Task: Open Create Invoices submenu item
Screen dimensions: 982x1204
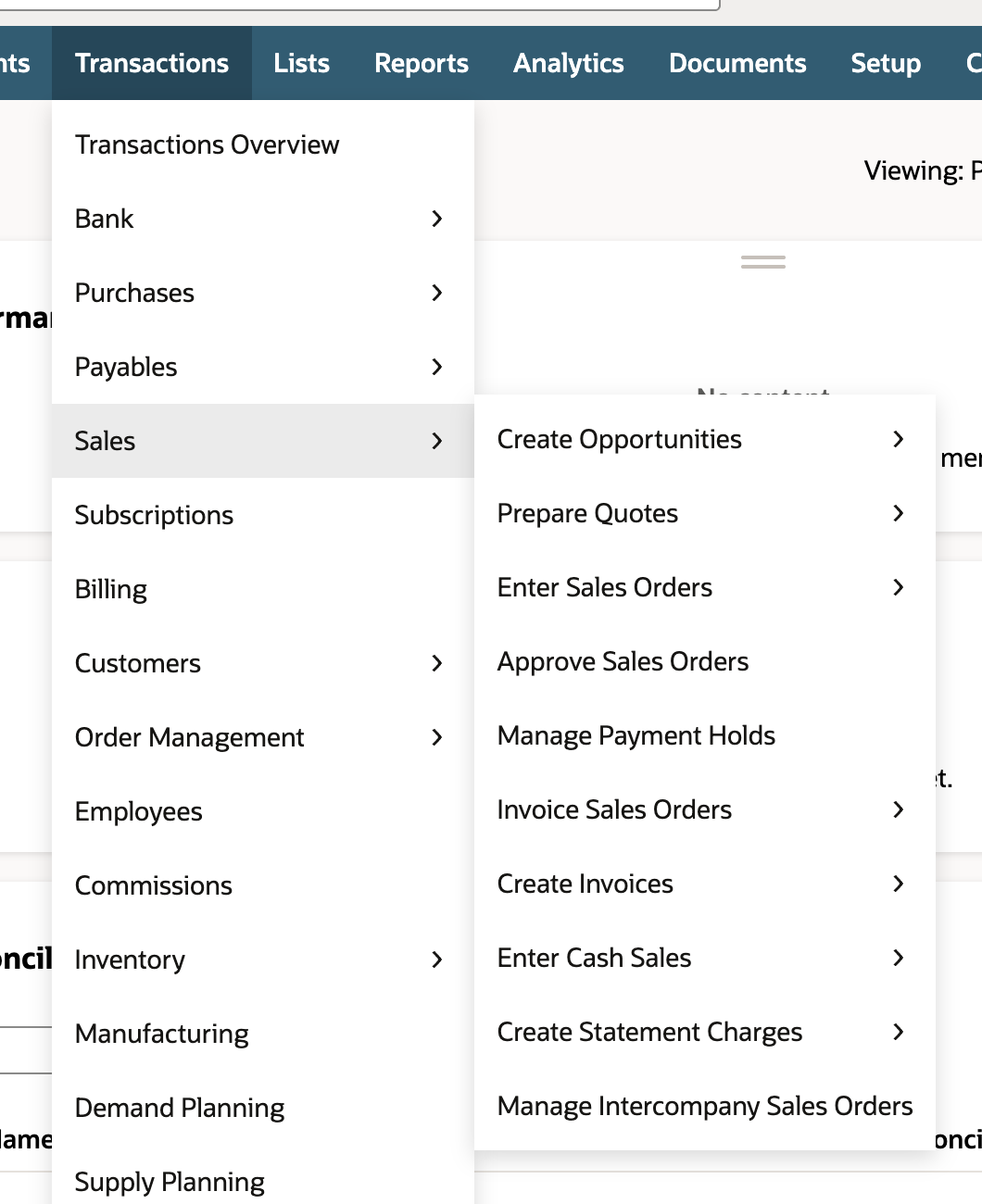Action: (705, 884)
